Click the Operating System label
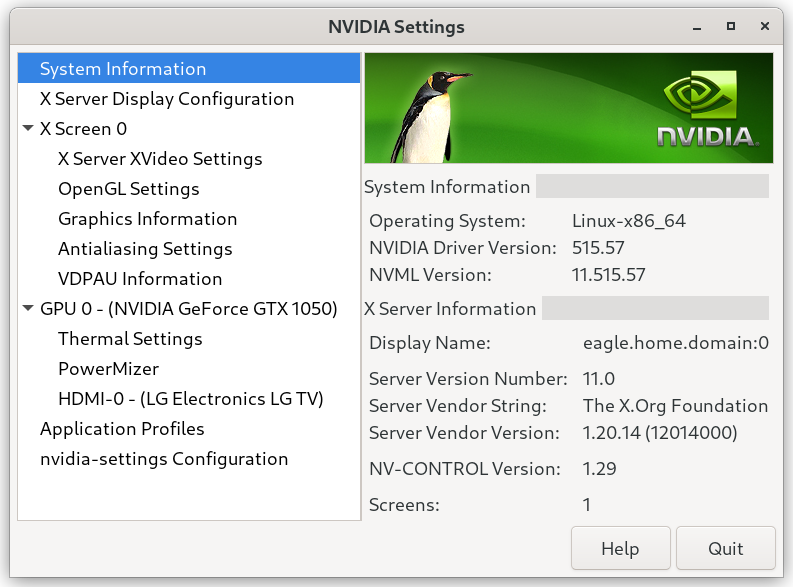This screenshot has width=793, height=587. tap(448, 221)
